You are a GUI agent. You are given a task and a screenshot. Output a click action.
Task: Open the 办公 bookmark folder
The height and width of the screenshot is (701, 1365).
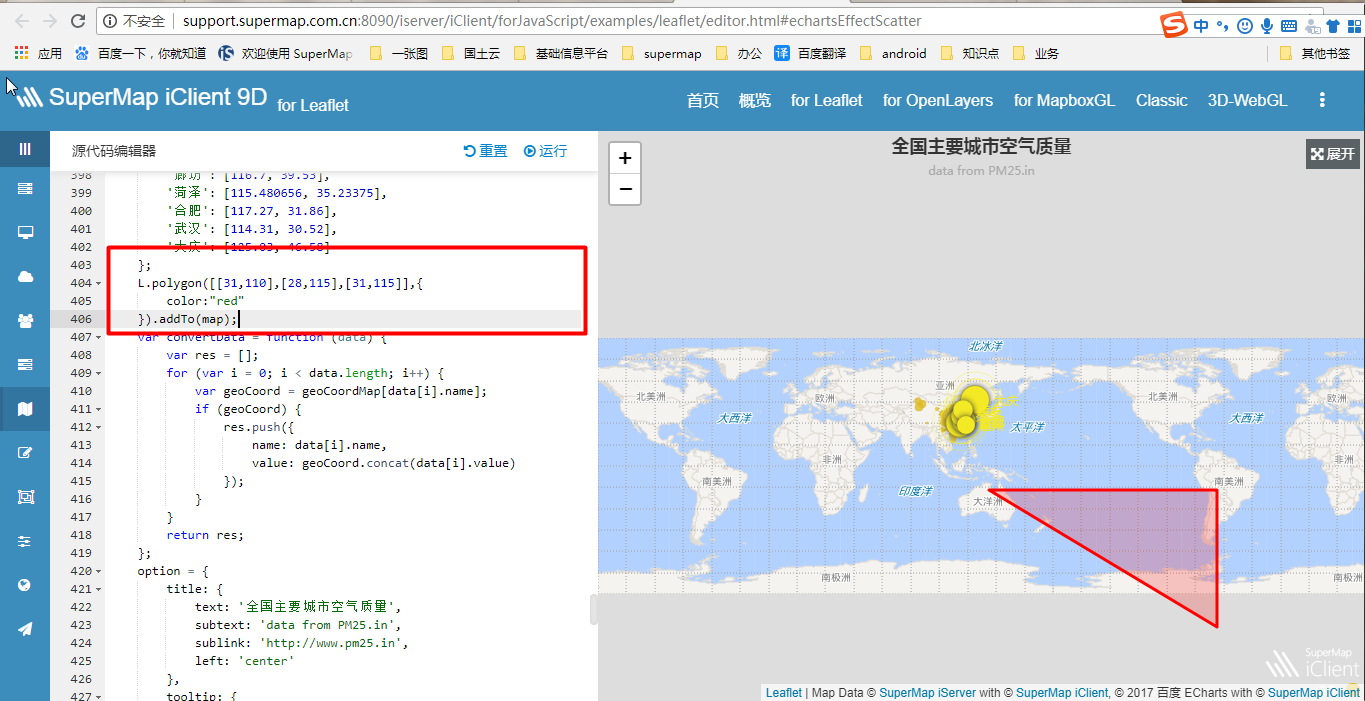pos(739,53)
